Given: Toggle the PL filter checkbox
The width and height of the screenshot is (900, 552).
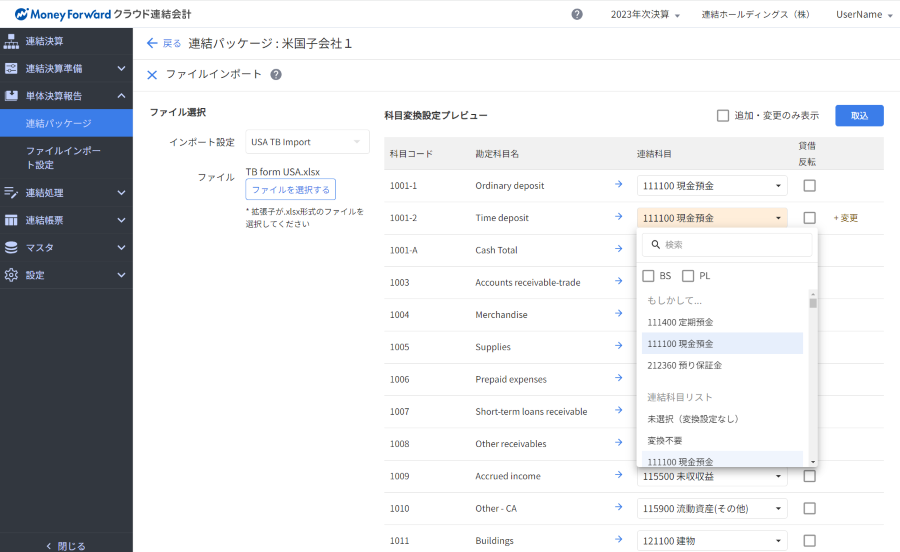Looking at the screenshot, I should coord(688,276).
